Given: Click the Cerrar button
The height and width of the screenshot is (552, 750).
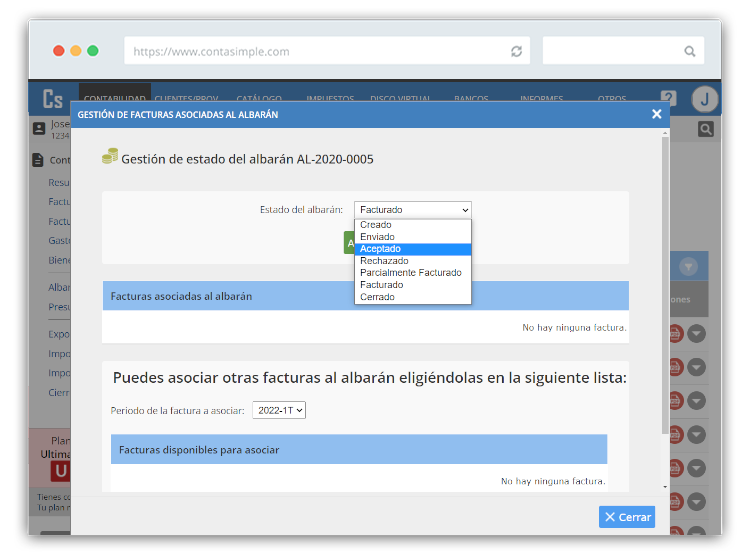Looking at the screenshot, I should [627, 517].
